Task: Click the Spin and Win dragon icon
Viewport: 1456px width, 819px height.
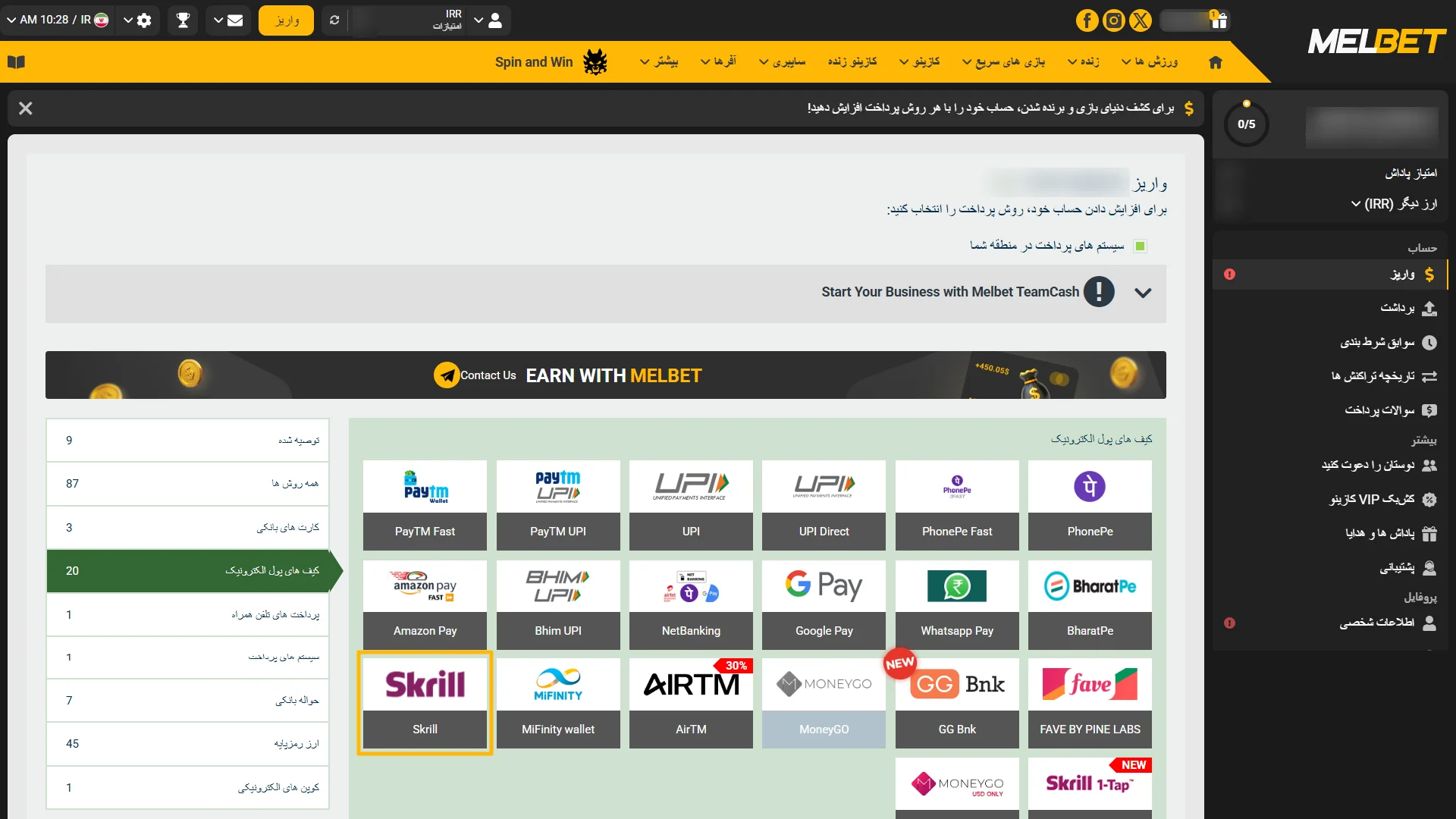Action: pos(595,61)
